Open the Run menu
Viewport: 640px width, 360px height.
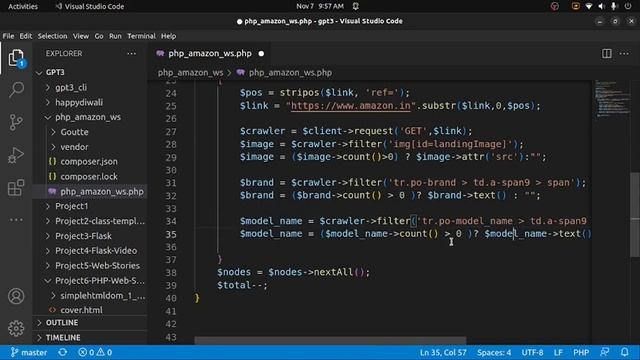[115, 36]
